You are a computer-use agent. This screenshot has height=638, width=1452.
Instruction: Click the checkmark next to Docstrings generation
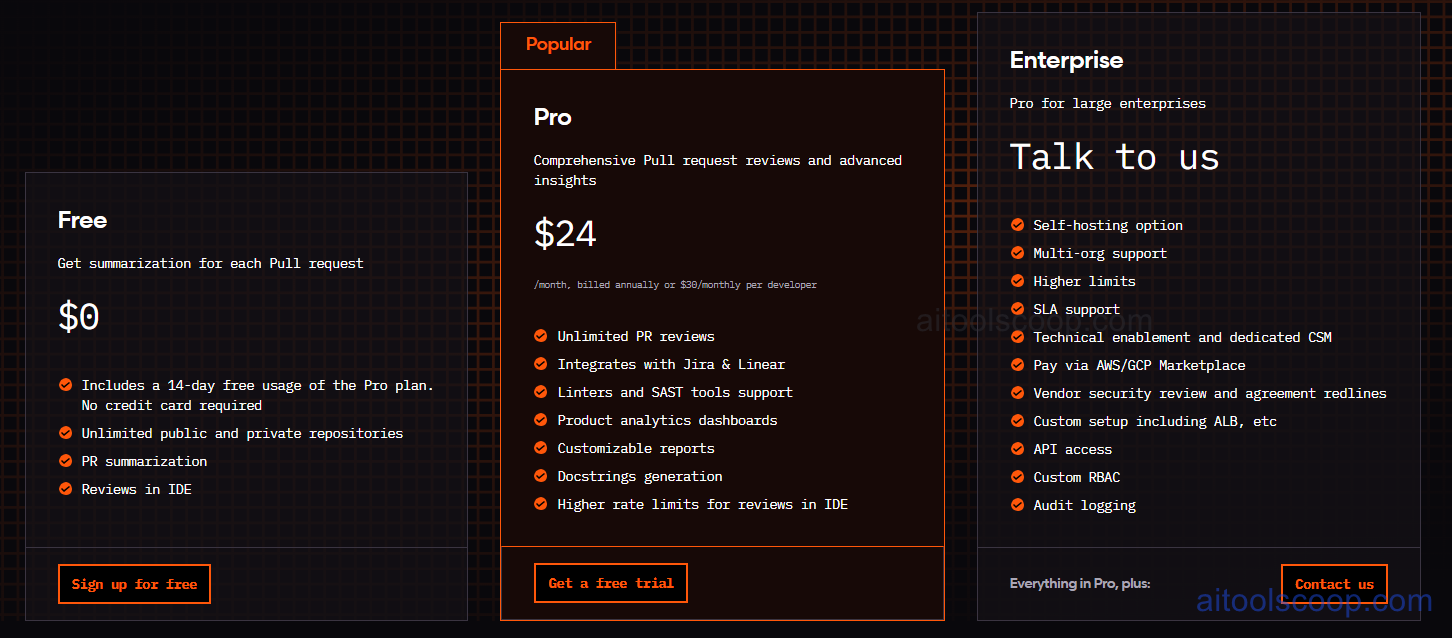point(540,476)
